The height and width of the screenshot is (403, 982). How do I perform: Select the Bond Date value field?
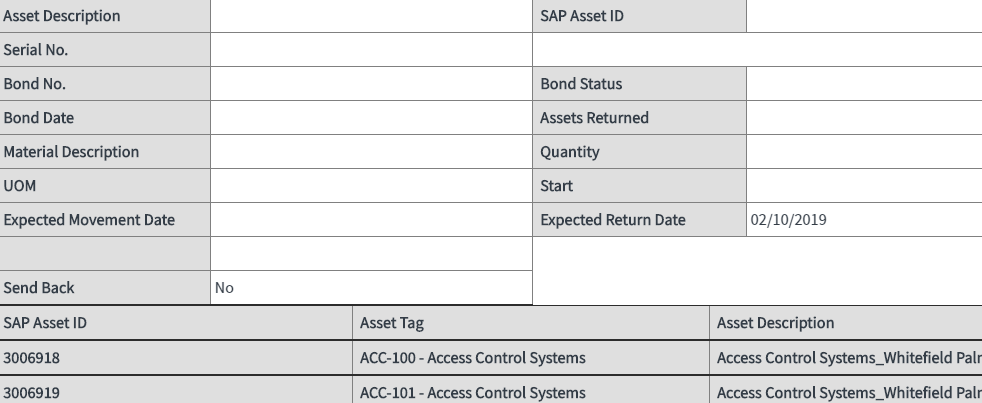tap(371, 117)
